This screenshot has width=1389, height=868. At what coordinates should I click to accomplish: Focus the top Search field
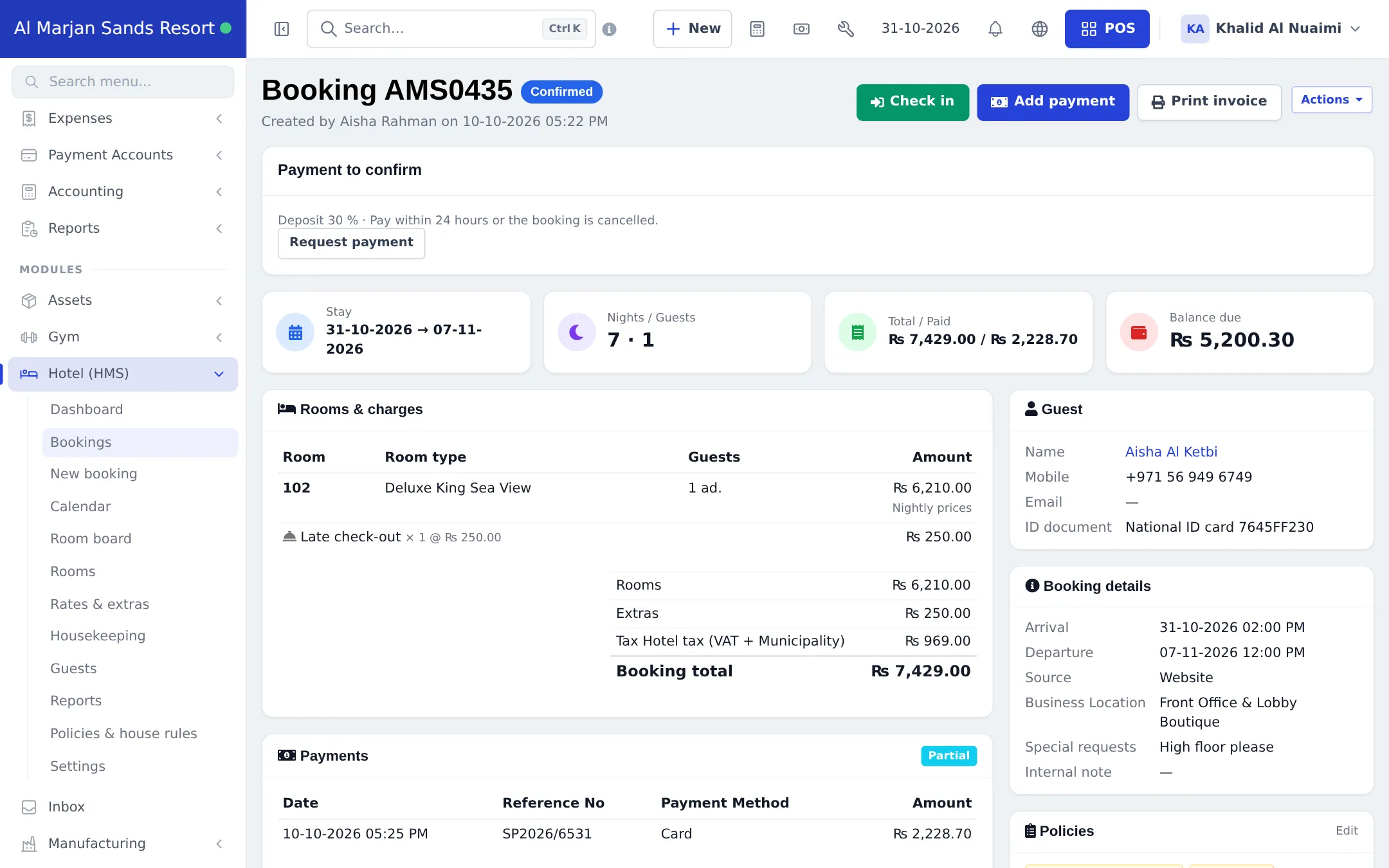point(451,29)
